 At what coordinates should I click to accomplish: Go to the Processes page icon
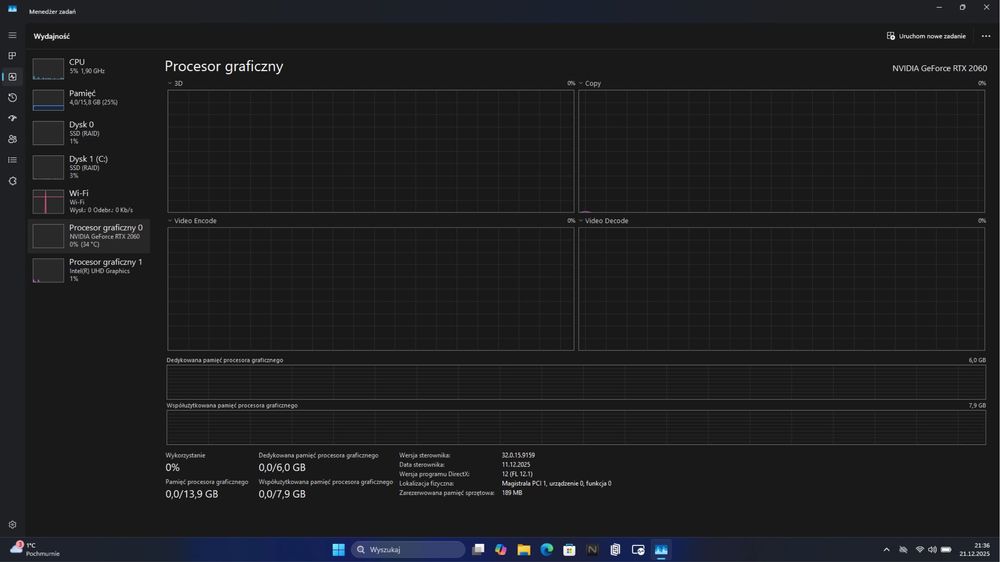[x=12, y=56]
